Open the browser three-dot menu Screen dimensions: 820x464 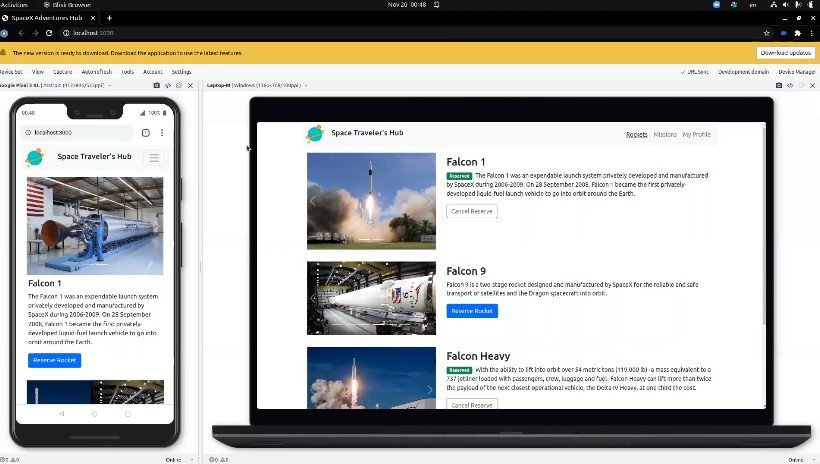click(x=812, y=33)
